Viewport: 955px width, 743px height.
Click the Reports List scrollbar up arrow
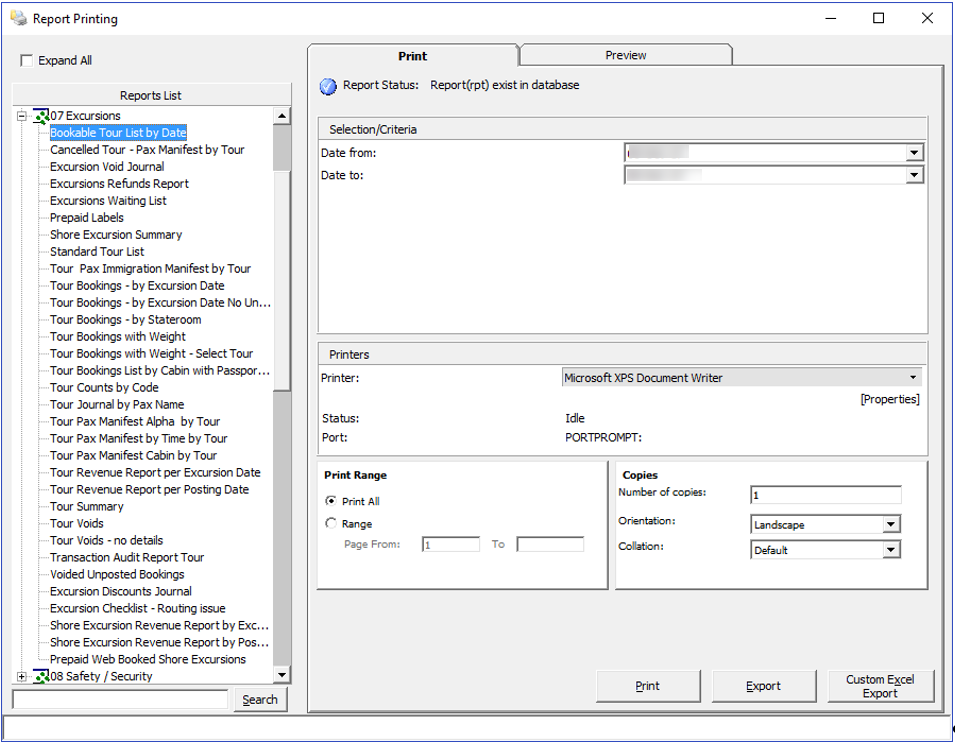pos(281,114)
